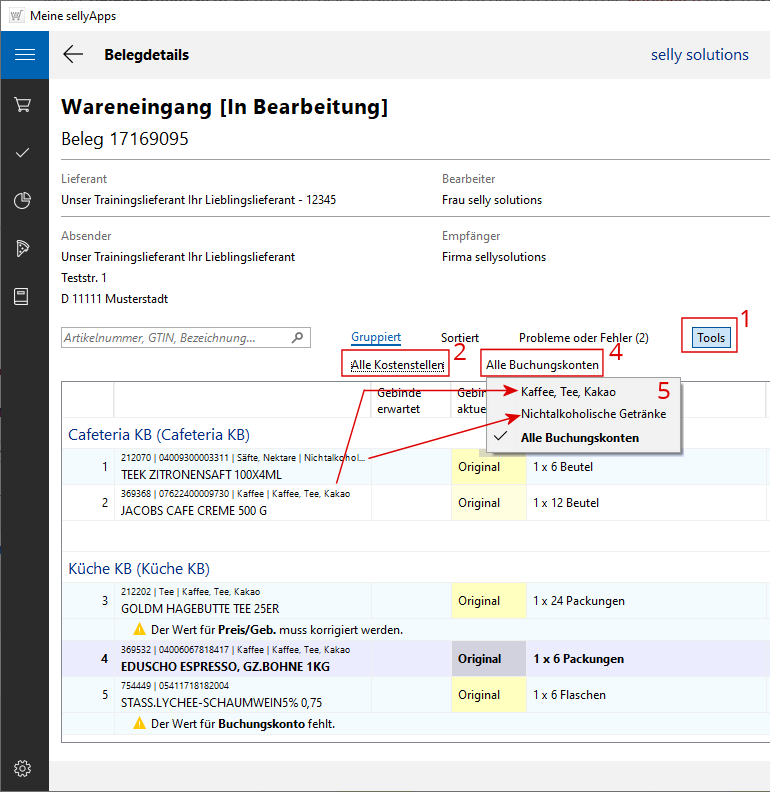
Task: Click the selly solutions link
Action: point(699,55)
